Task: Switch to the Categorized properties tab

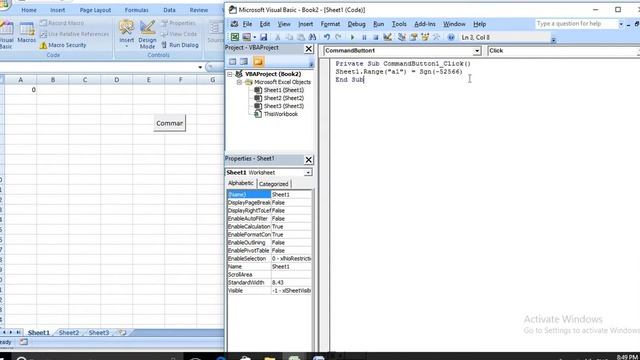Action: pyautogui.click(x=273, y=184)
